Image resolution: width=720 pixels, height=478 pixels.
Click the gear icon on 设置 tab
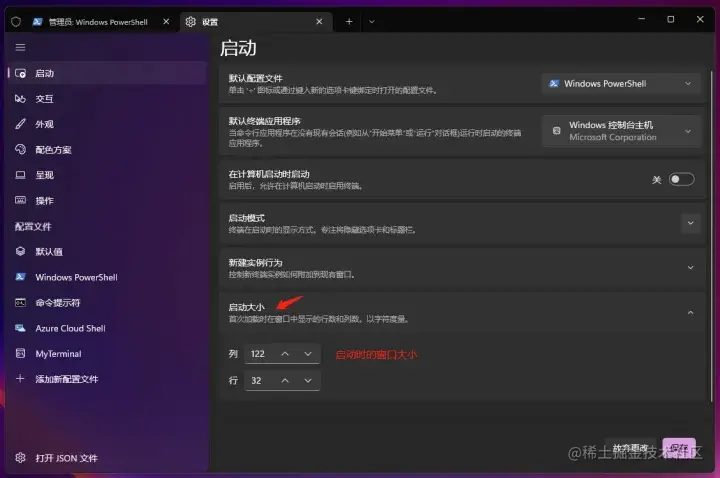[191, 22]
